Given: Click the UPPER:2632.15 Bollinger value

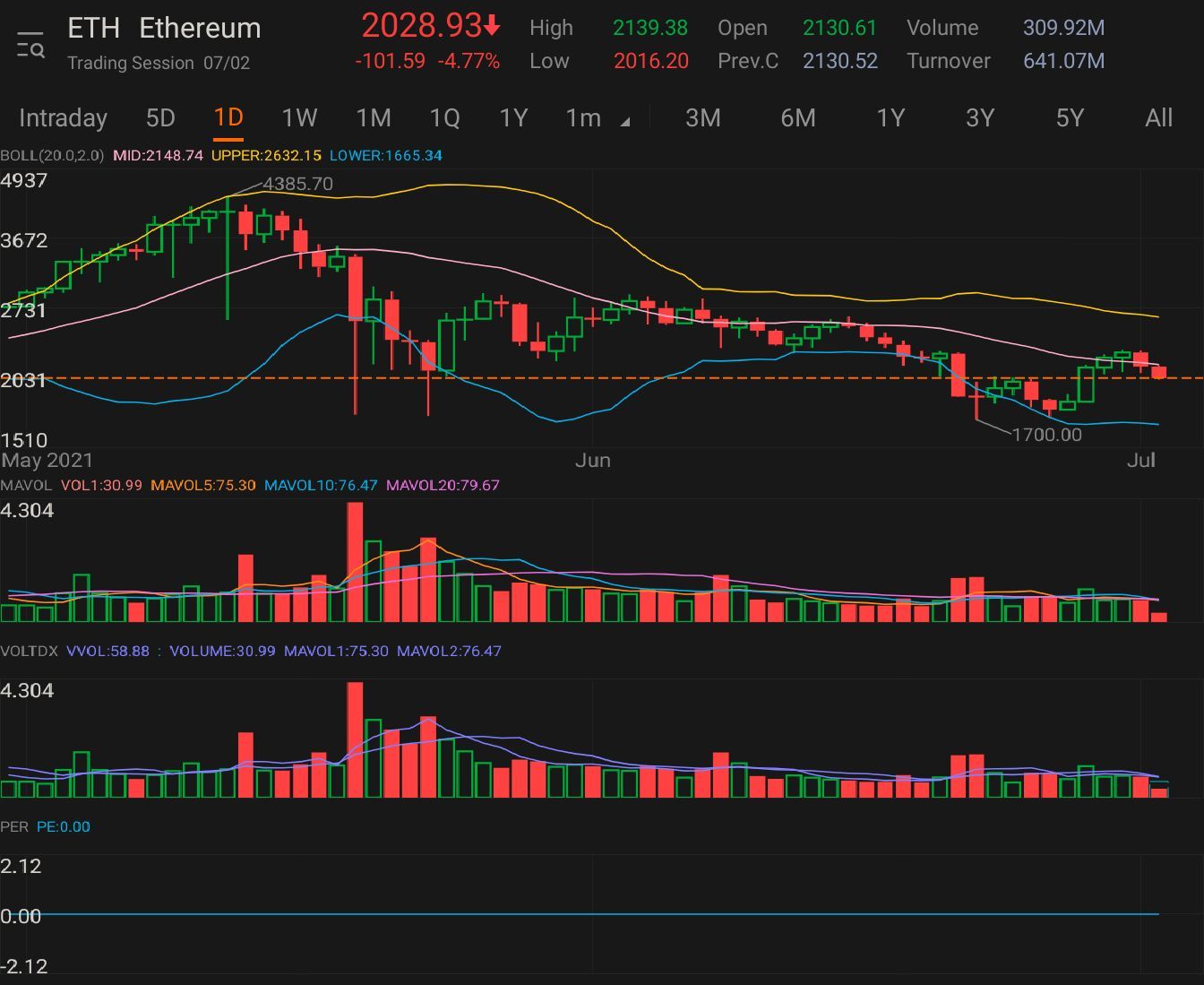Looking at the screenshot, I should pyautogui.click(x=266, y=155).
